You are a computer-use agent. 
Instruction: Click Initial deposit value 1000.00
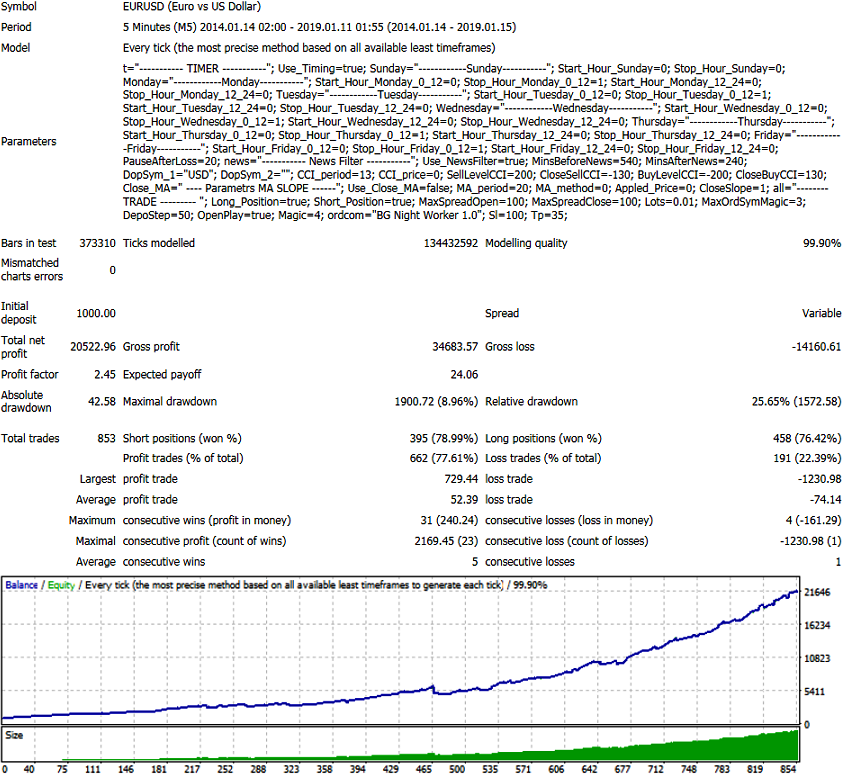[96, 313]
